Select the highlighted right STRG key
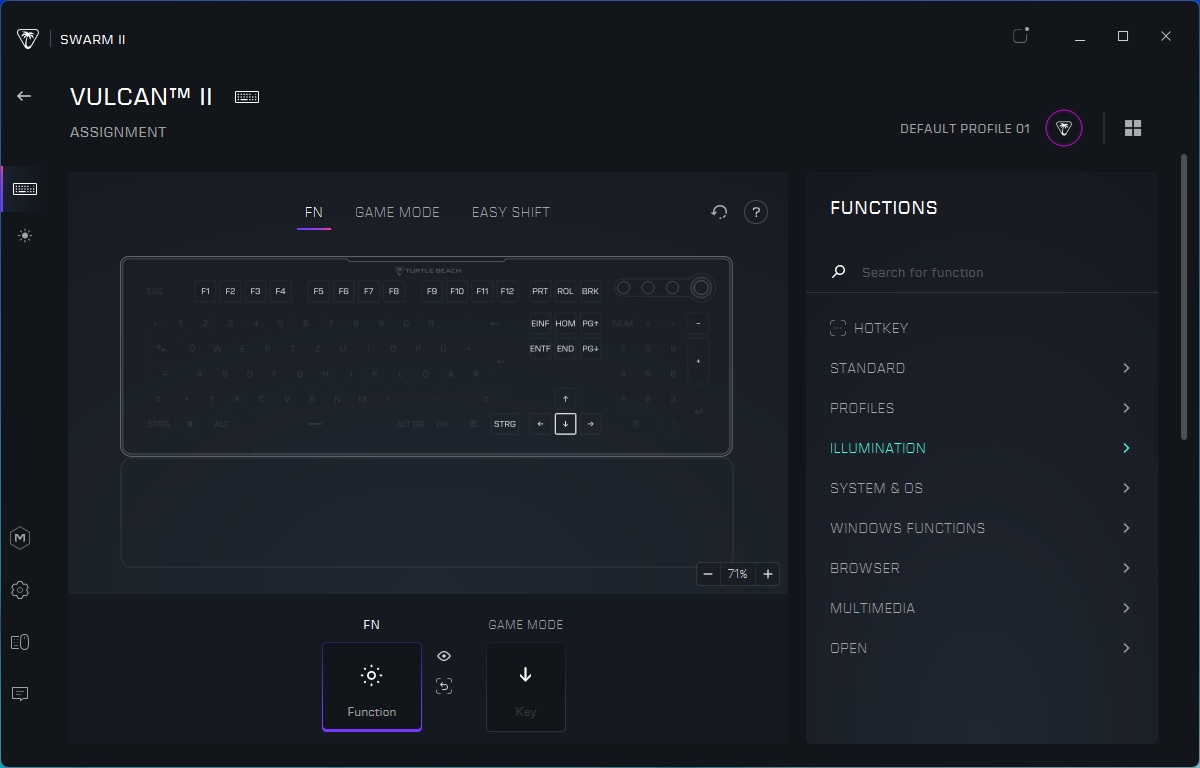Screen dimensions: 1200x768 click(x=505, y=424)
